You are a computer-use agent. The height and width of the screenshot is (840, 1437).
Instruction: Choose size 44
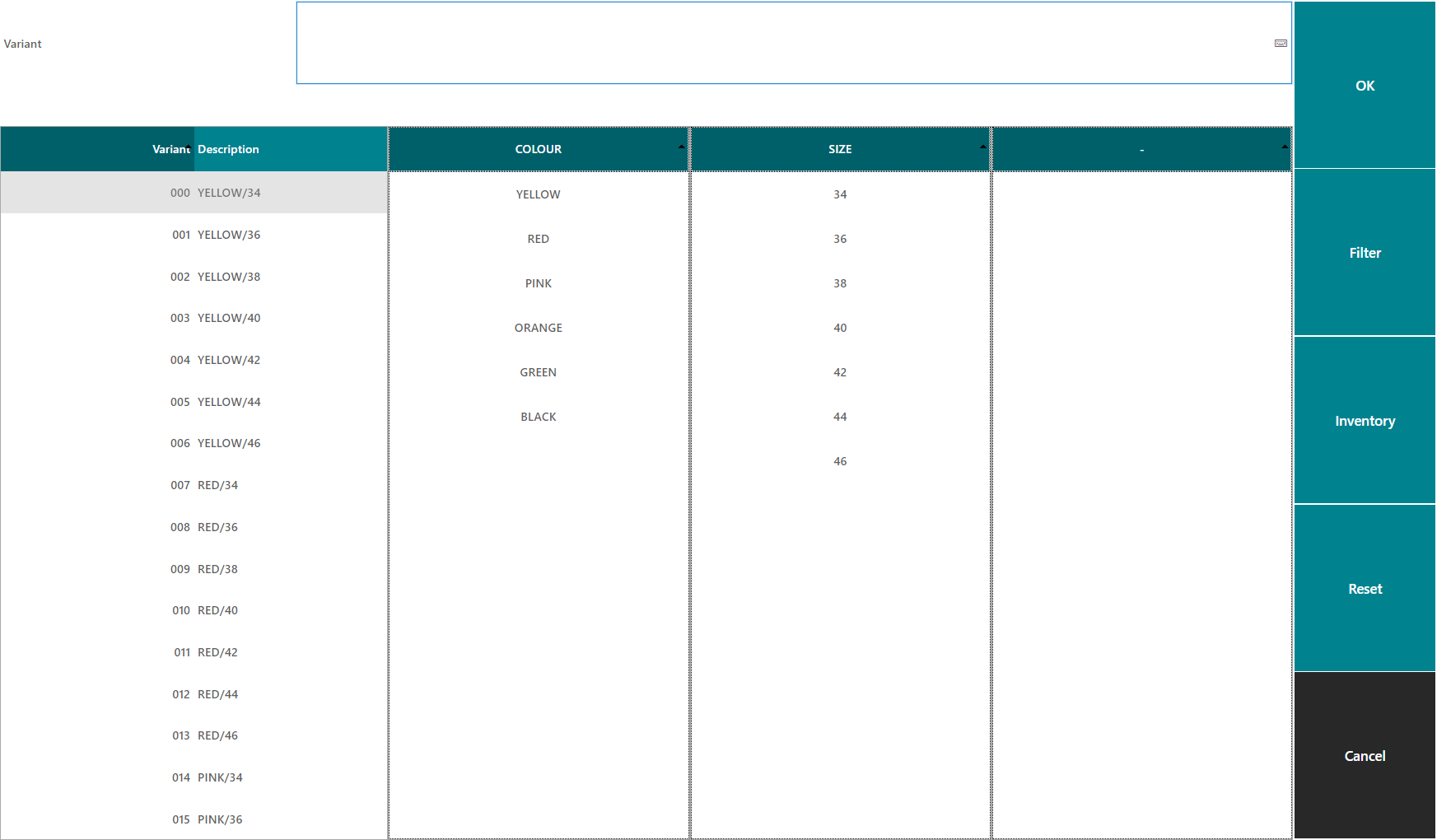840,417
